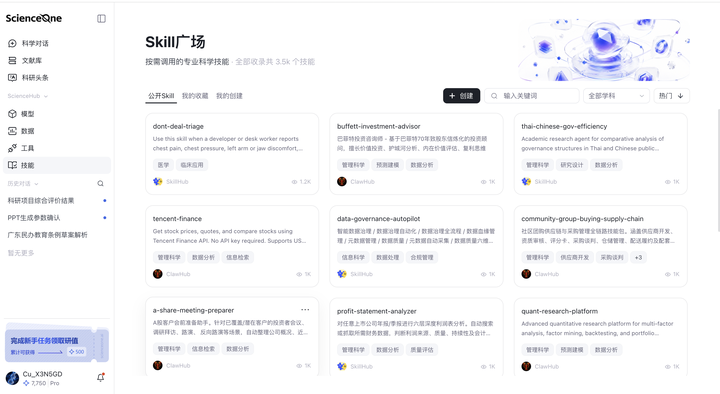The width and height of the screenshot is (720, 394).
Task: Open 数据 sidebar icon
Action: tap(12, 131)
